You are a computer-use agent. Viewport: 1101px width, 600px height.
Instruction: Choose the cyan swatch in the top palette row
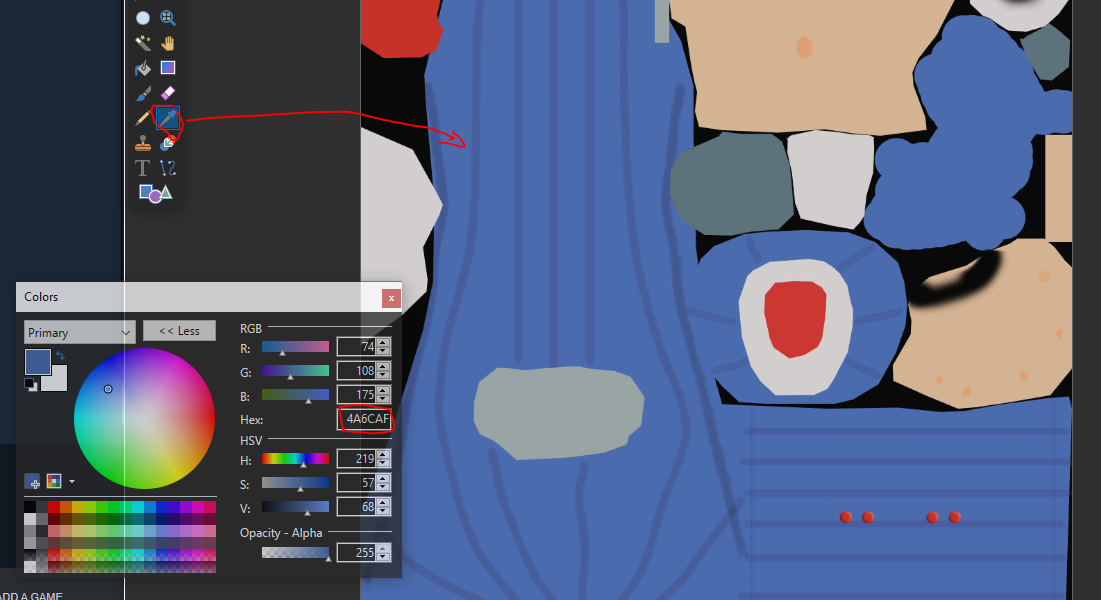138,507
